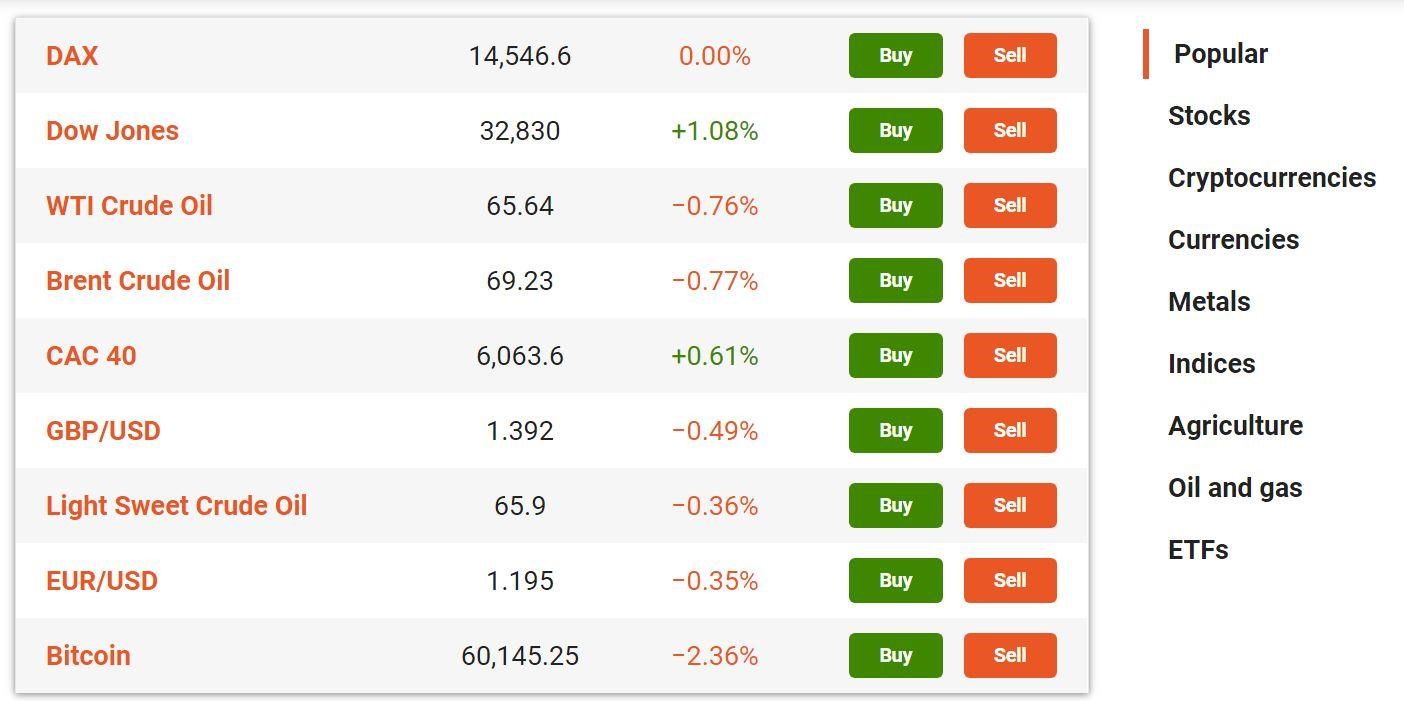Screen dimensions: 1404x701
Task: Switch to the Stocks category
Action: pos(1209,116)
